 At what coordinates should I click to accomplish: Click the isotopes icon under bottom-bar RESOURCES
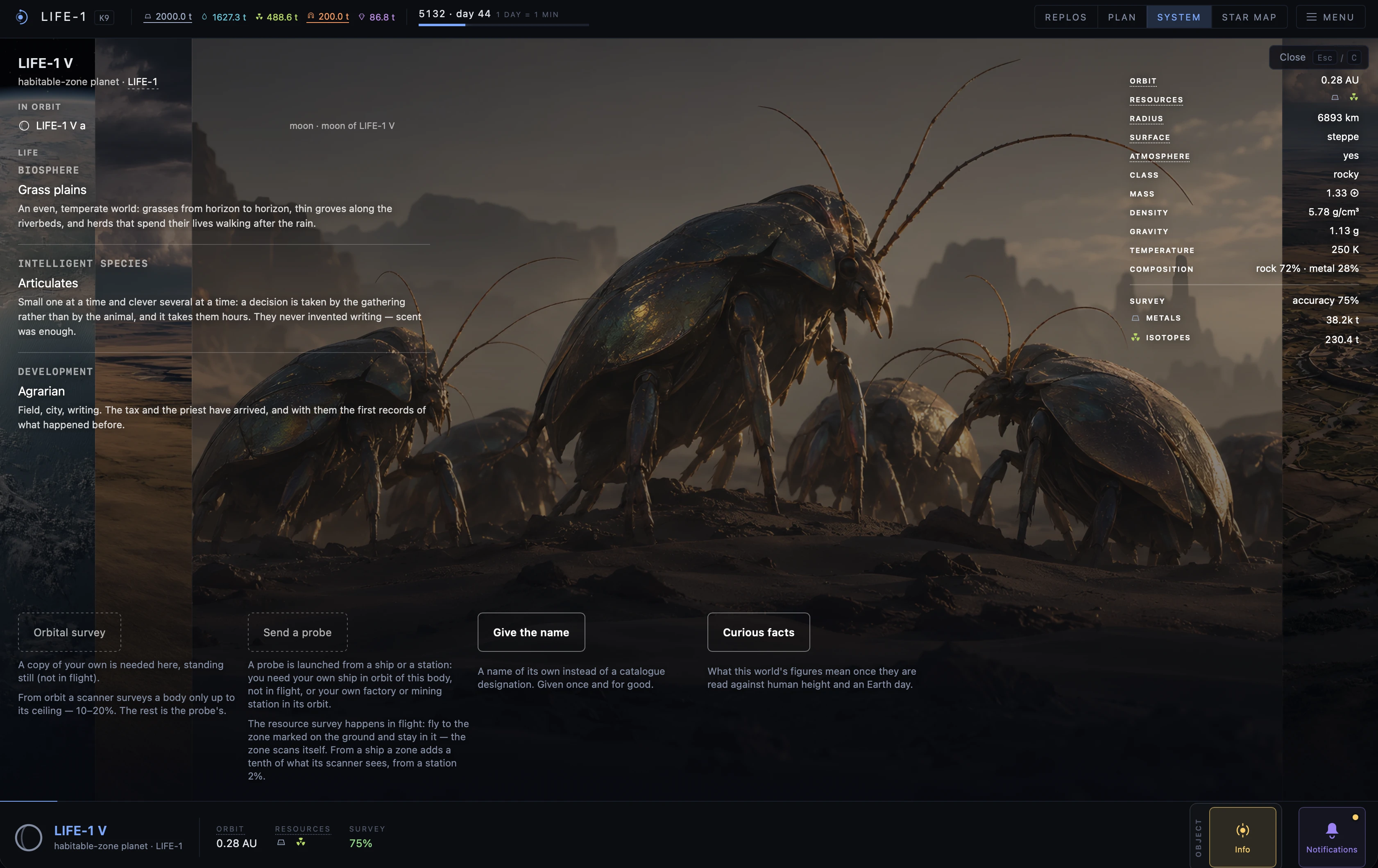click(x=300, y=842)
